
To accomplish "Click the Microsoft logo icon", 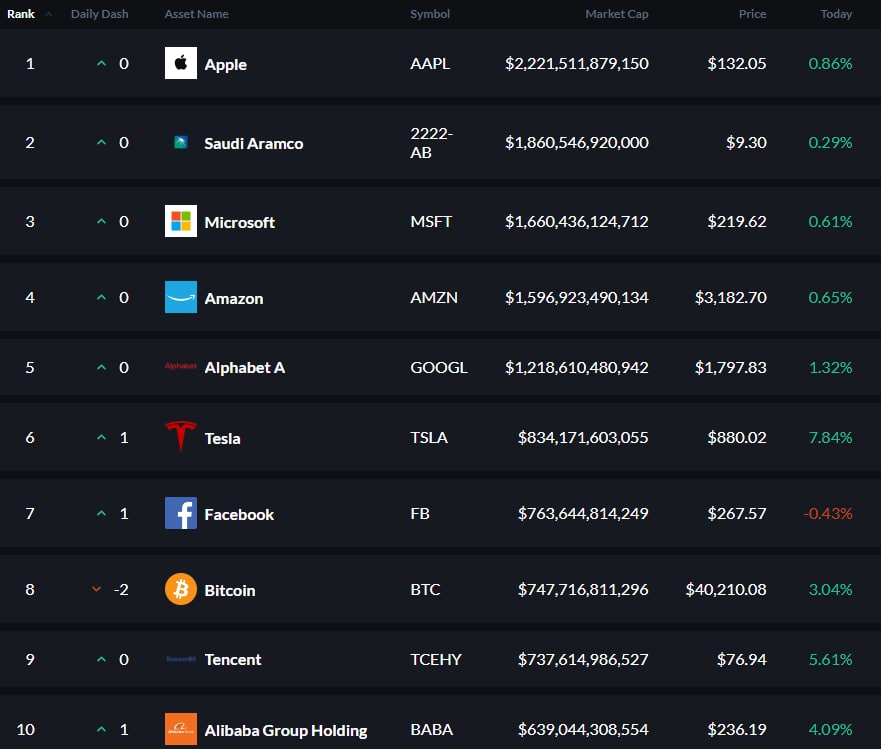I will 181,221.
